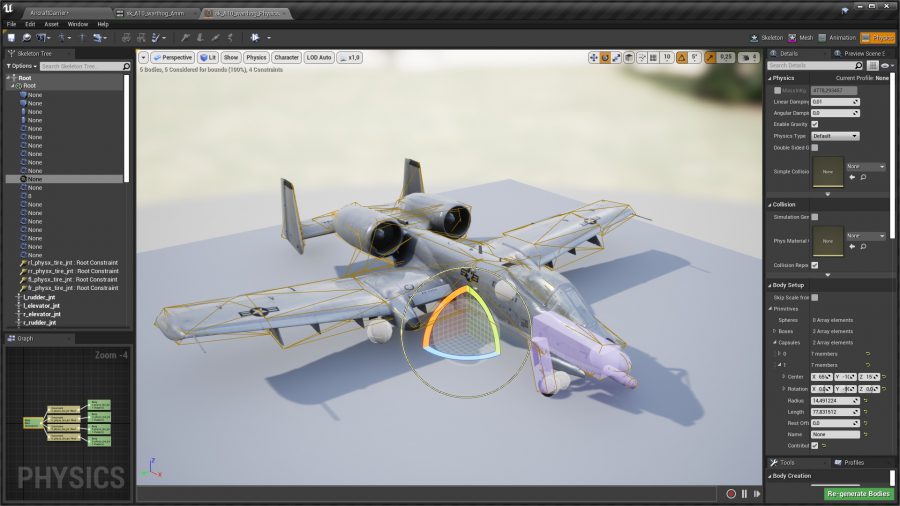Viewport: 900px width, 506px height.
Task: Select the rotate gizmo icon in the viewport
Action: tap(605, 57)
